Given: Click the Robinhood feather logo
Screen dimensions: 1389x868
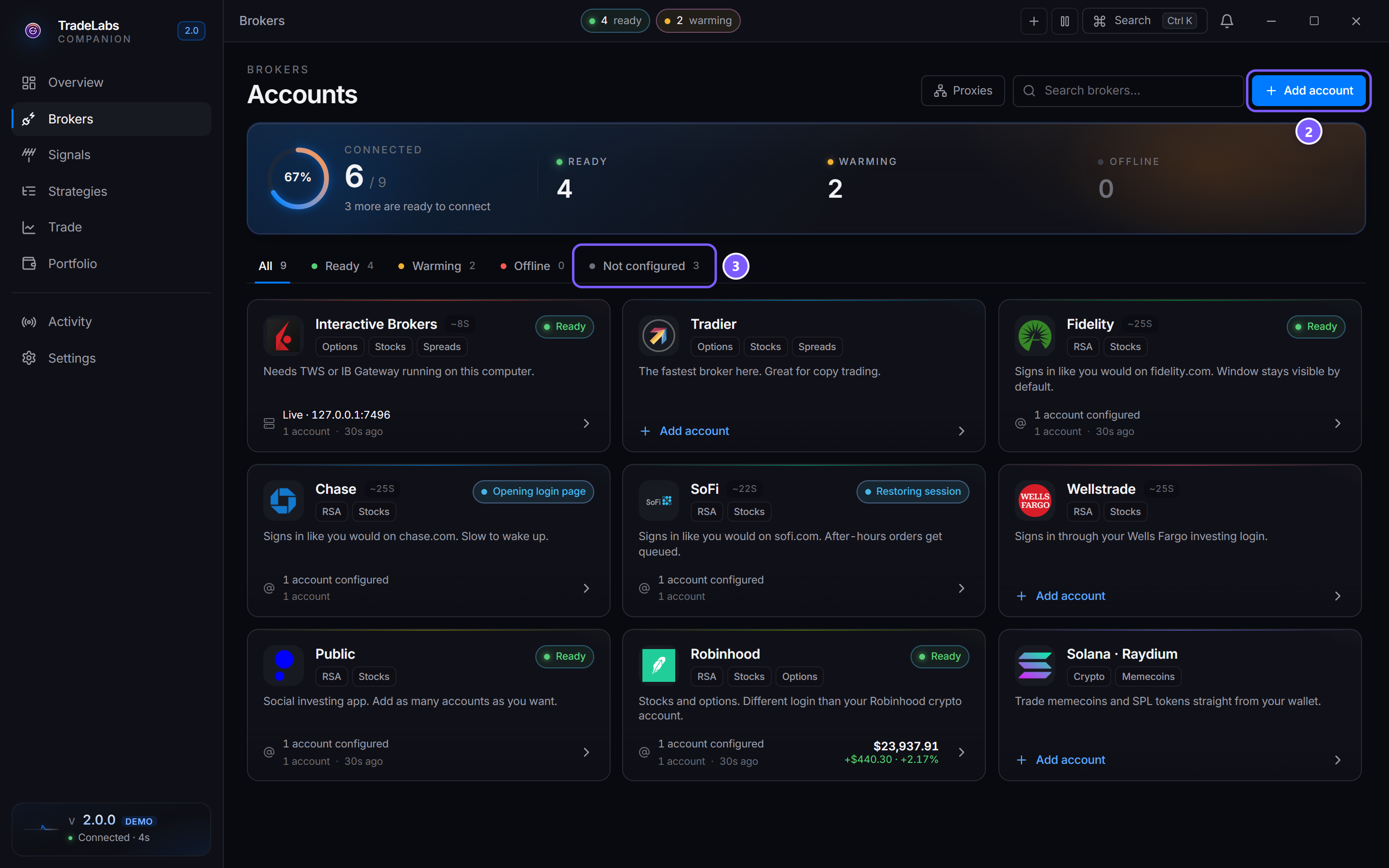Looking at the screenshot, I should (x=658, y=665).
